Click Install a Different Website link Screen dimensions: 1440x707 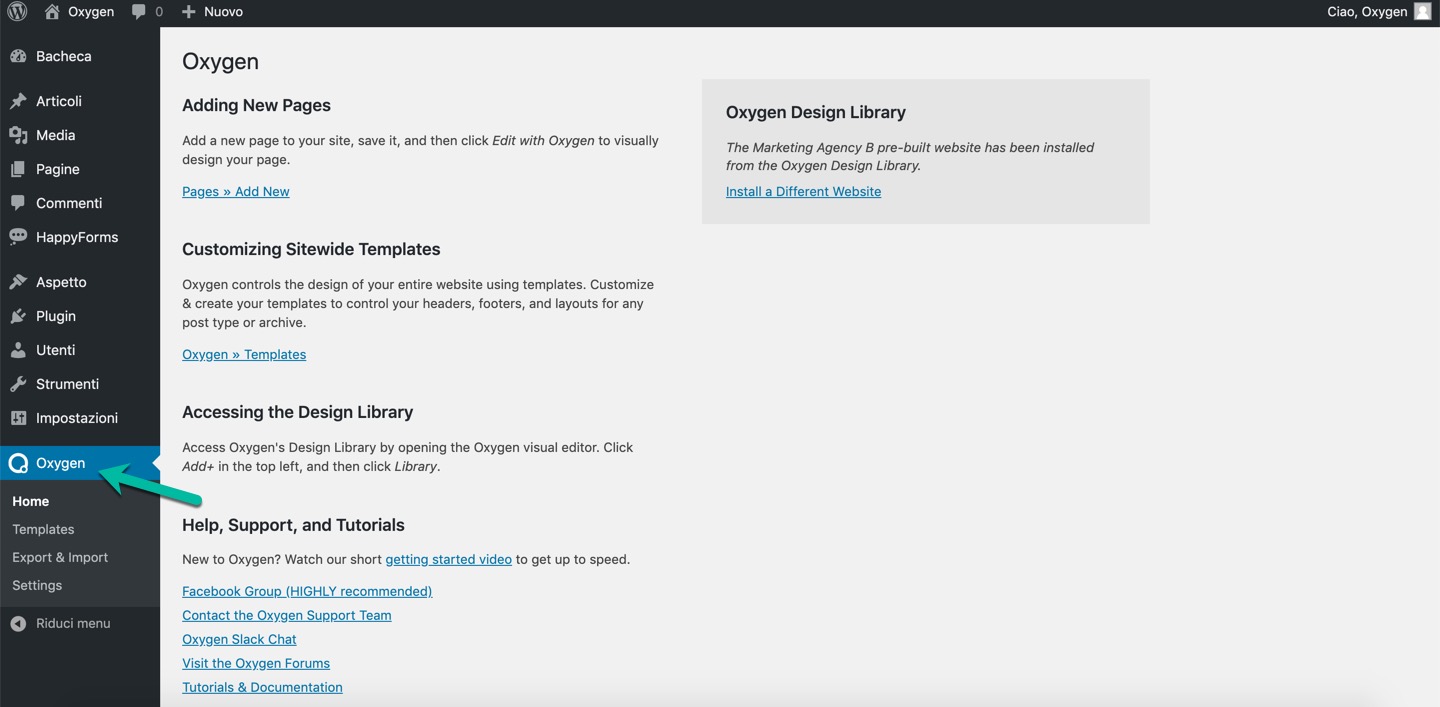803,191
